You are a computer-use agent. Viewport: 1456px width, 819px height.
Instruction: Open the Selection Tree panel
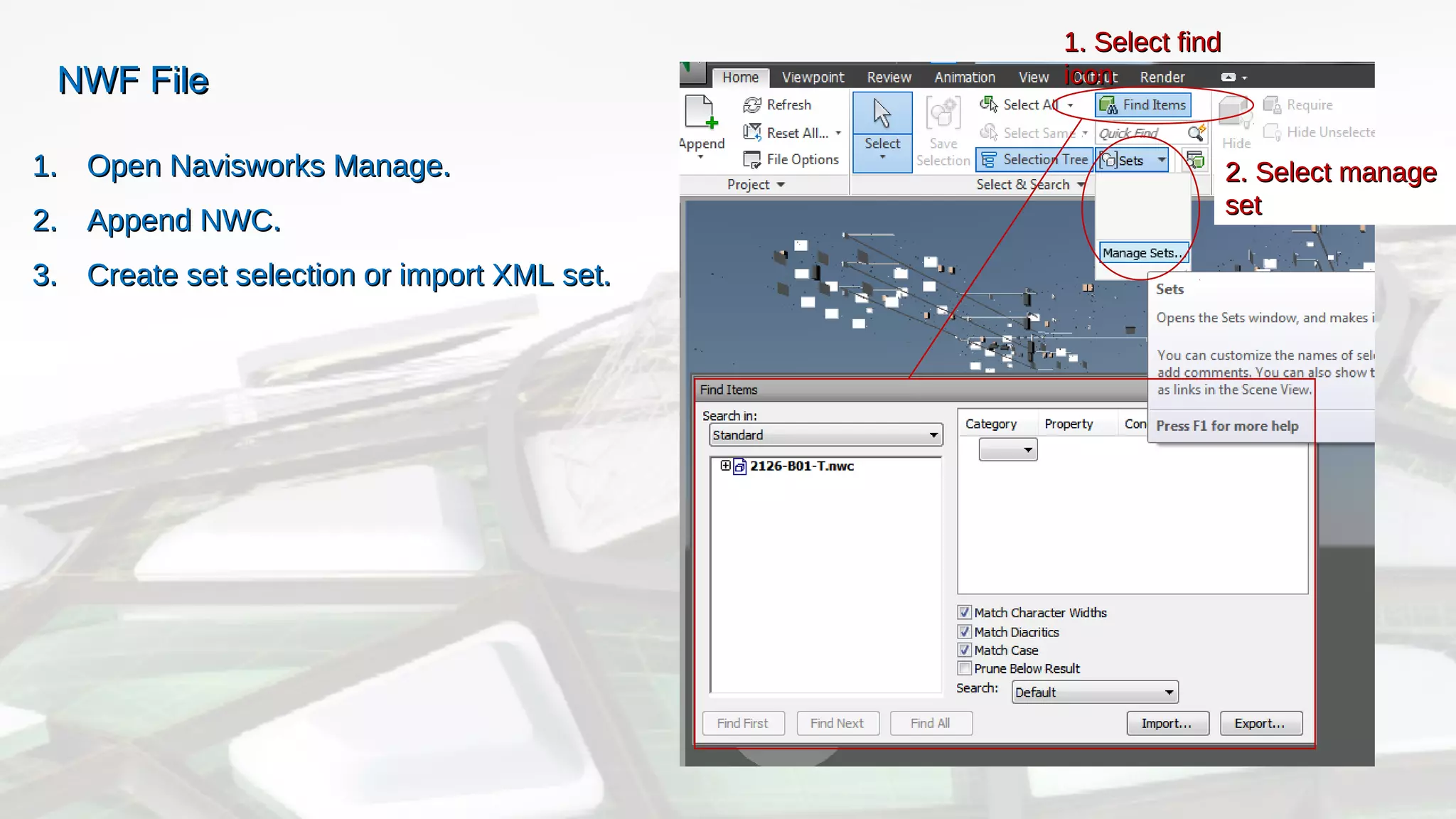1034,160
